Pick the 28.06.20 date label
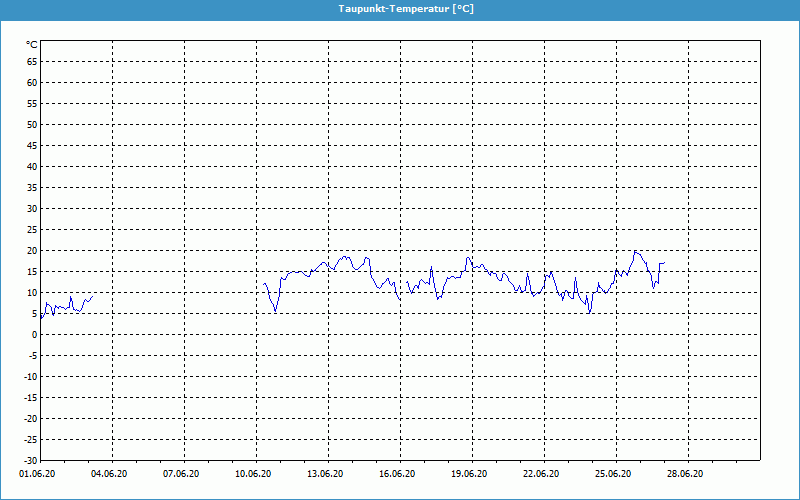This screenshot has width=800, height=500. coord(686,473)
